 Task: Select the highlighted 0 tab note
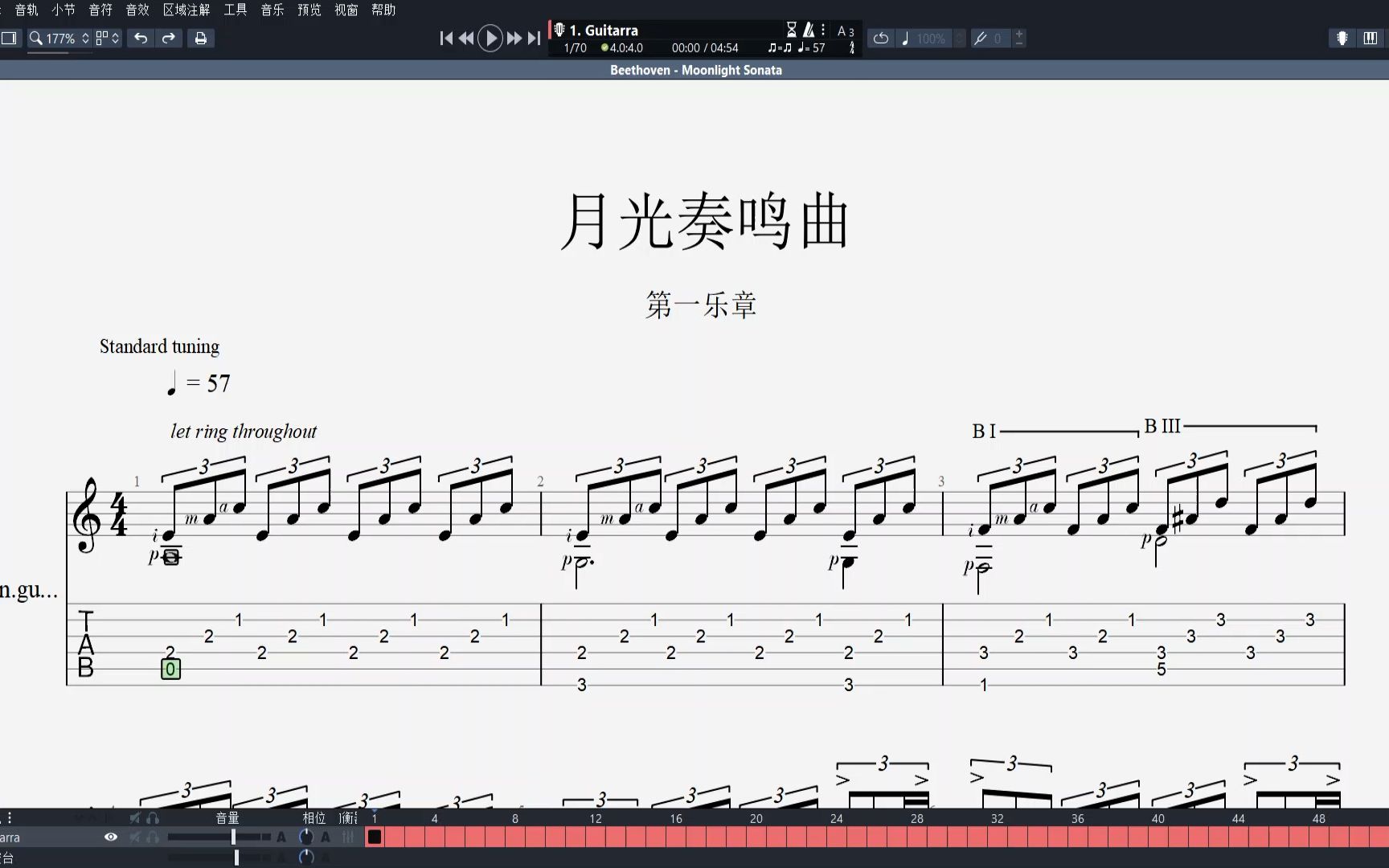pyautogui.click(x=170, y=669)
